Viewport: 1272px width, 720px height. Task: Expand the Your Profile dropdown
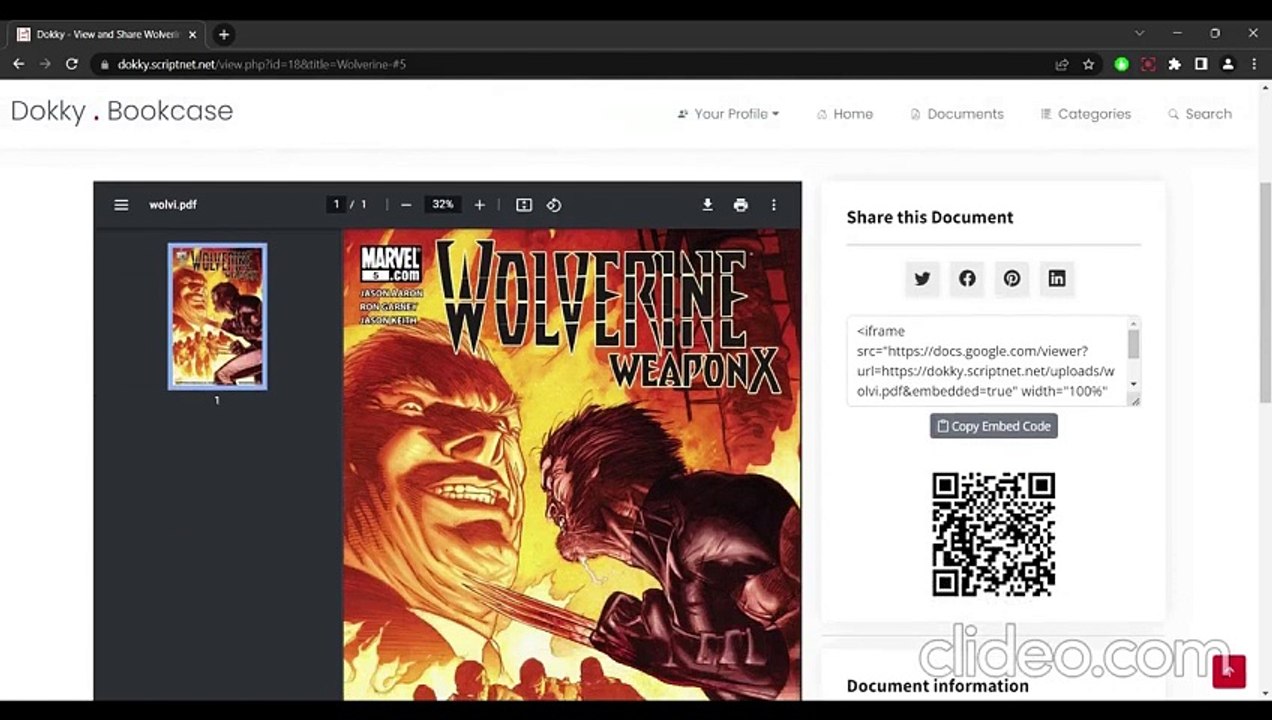[728, 114]
